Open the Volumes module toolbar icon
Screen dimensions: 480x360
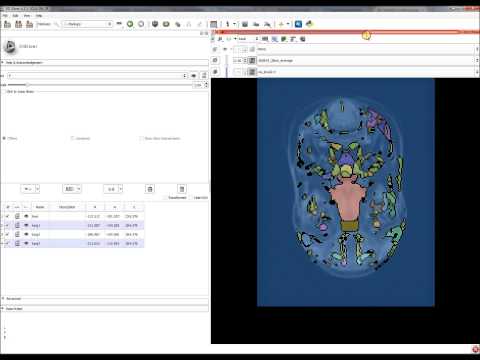pos(155,24)
